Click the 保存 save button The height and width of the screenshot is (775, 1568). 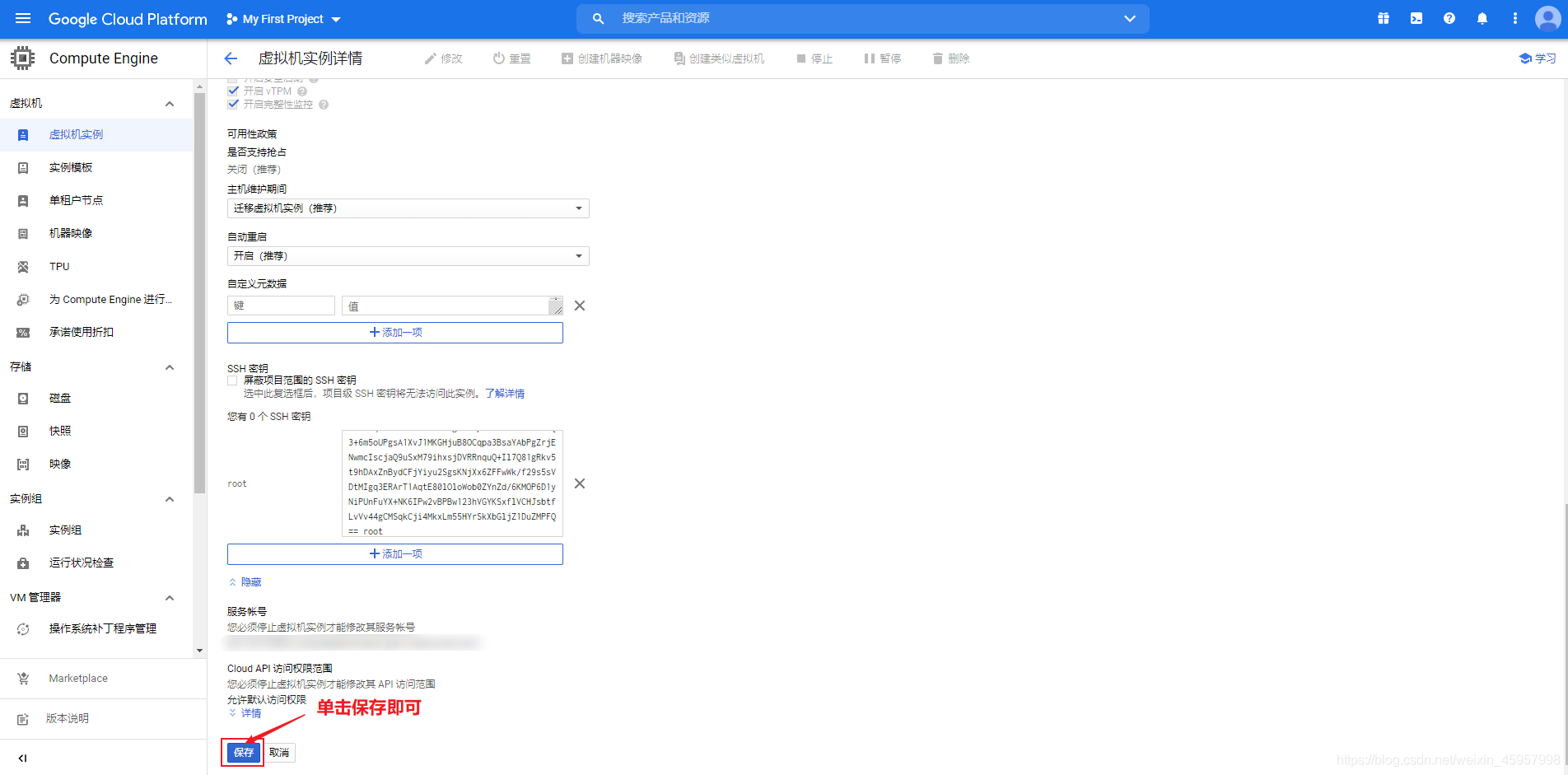point(243,753)
